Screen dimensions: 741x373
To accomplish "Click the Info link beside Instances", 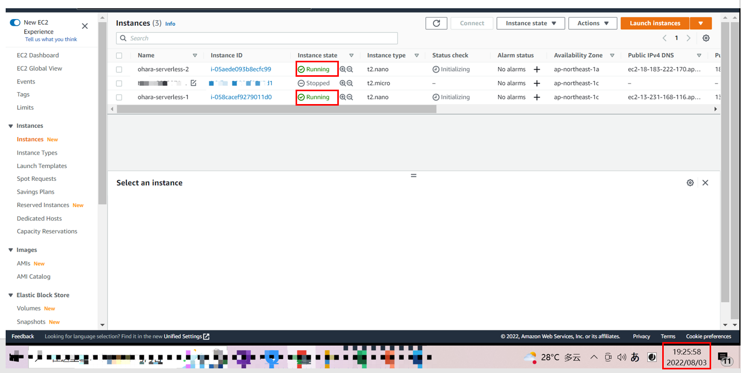I will (x=170, y=24).
